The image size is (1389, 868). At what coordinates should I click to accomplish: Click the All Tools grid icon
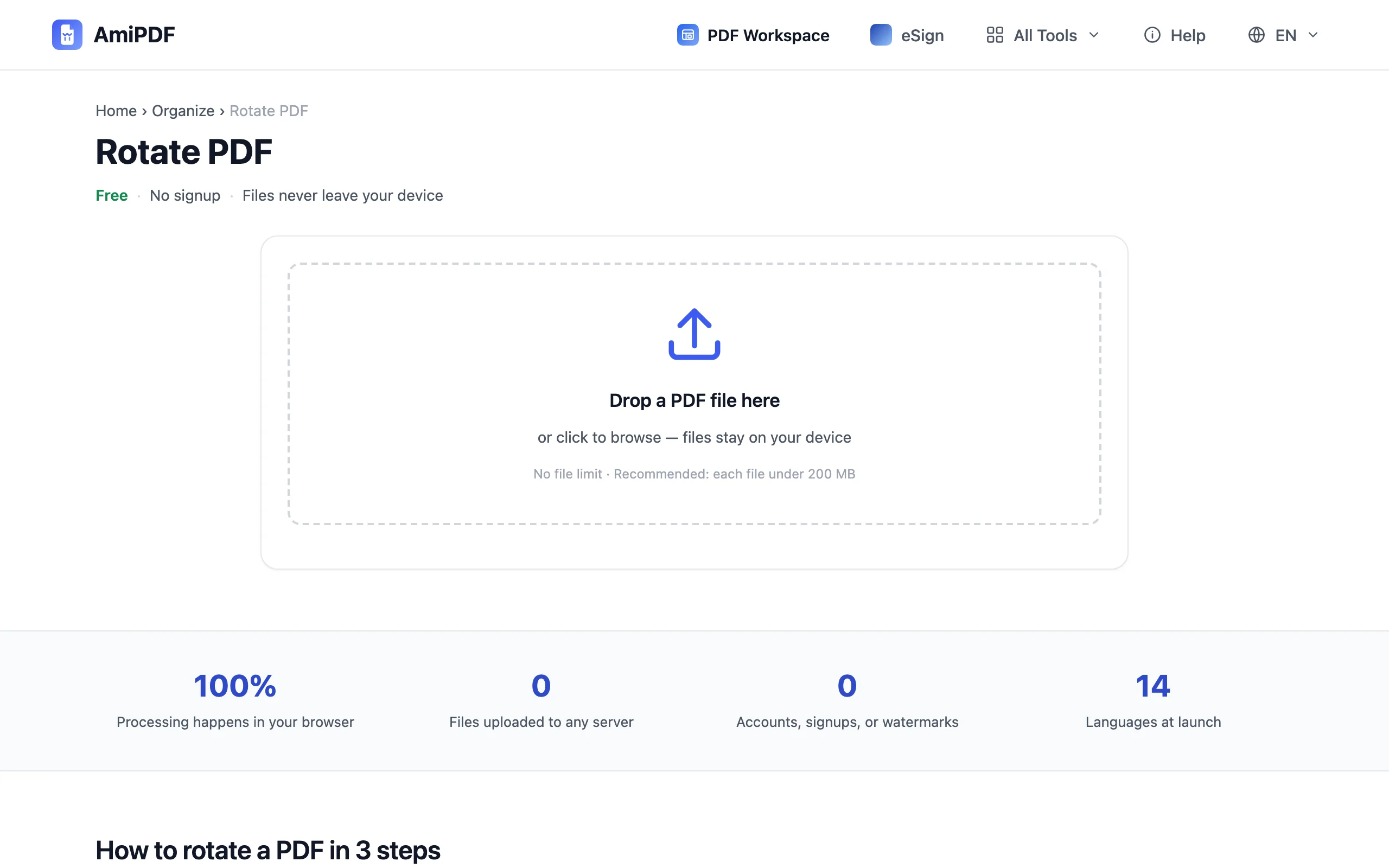[995, 35]
